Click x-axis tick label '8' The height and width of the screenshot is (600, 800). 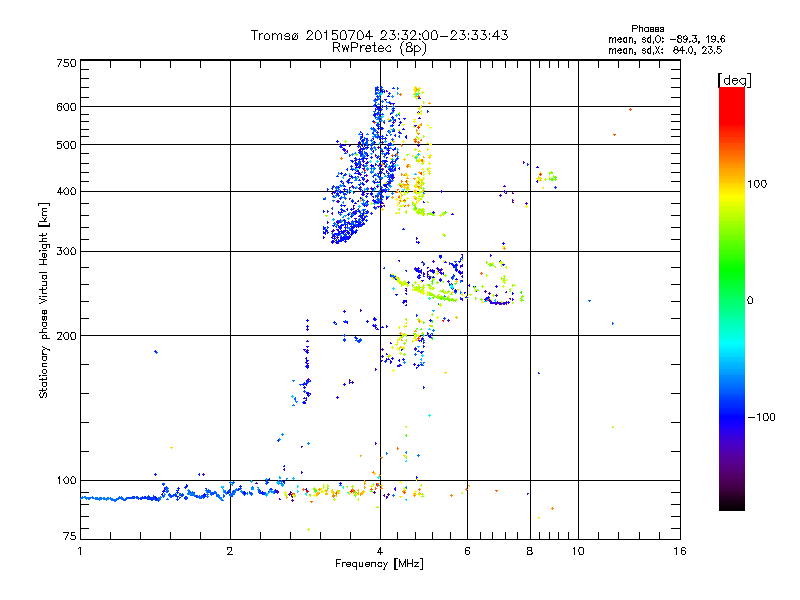point(530,551)
